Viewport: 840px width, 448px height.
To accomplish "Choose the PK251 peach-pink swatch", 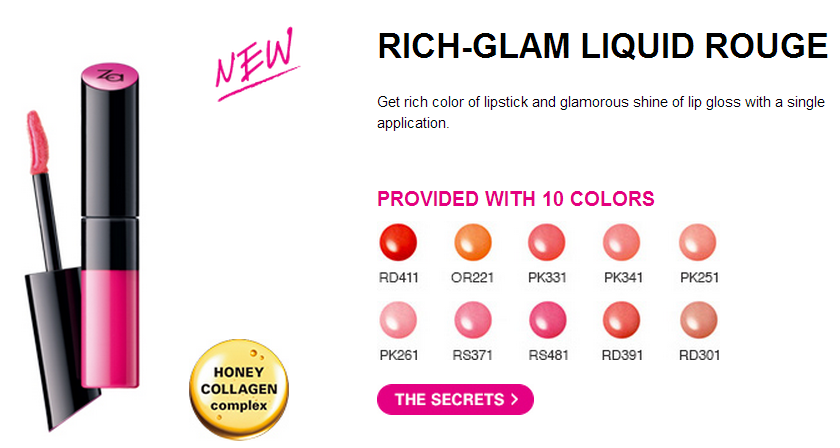I will 698,242.
